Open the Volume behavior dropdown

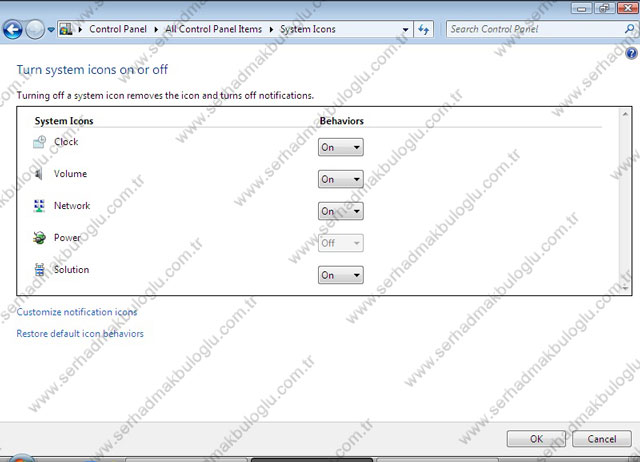click(340, 179)
